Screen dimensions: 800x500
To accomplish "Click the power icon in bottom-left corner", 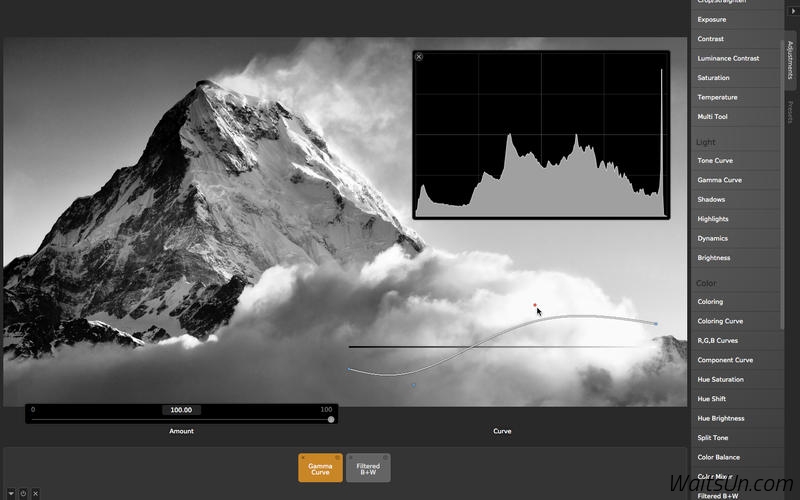I will (x=23, y=493).
